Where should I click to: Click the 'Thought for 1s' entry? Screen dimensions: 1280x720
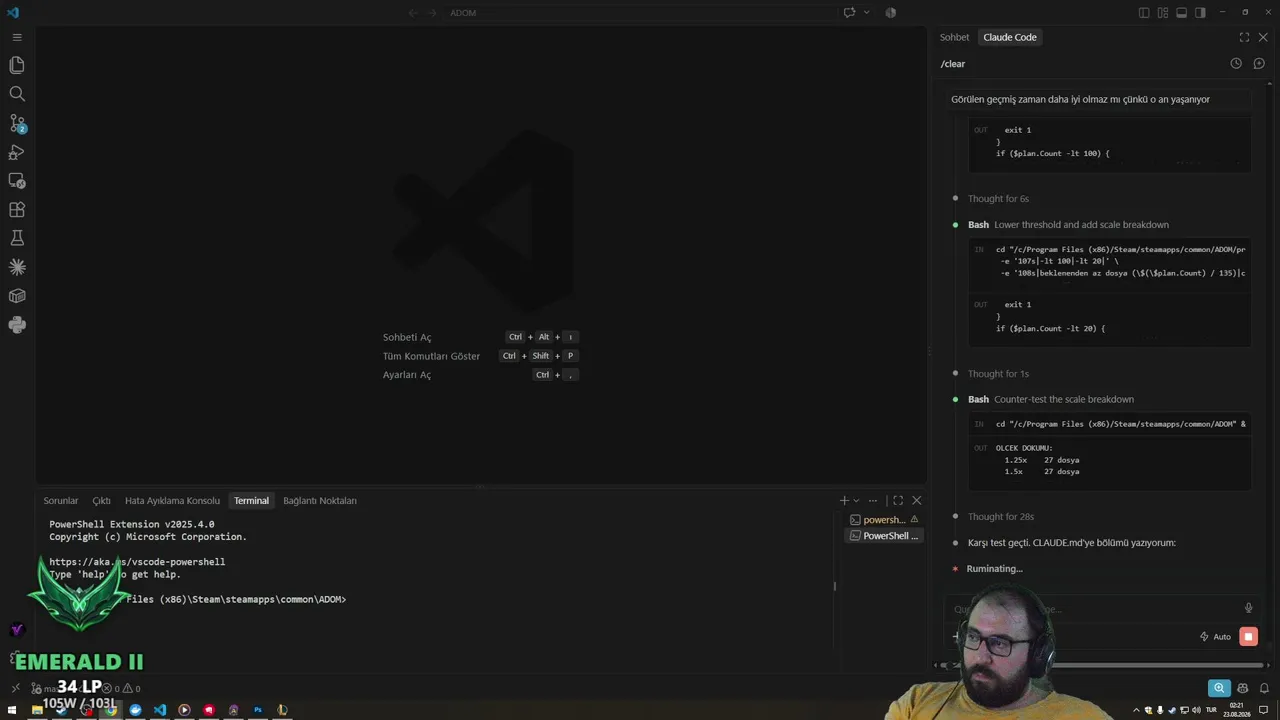pyautogui.click(x=998, y=374)
